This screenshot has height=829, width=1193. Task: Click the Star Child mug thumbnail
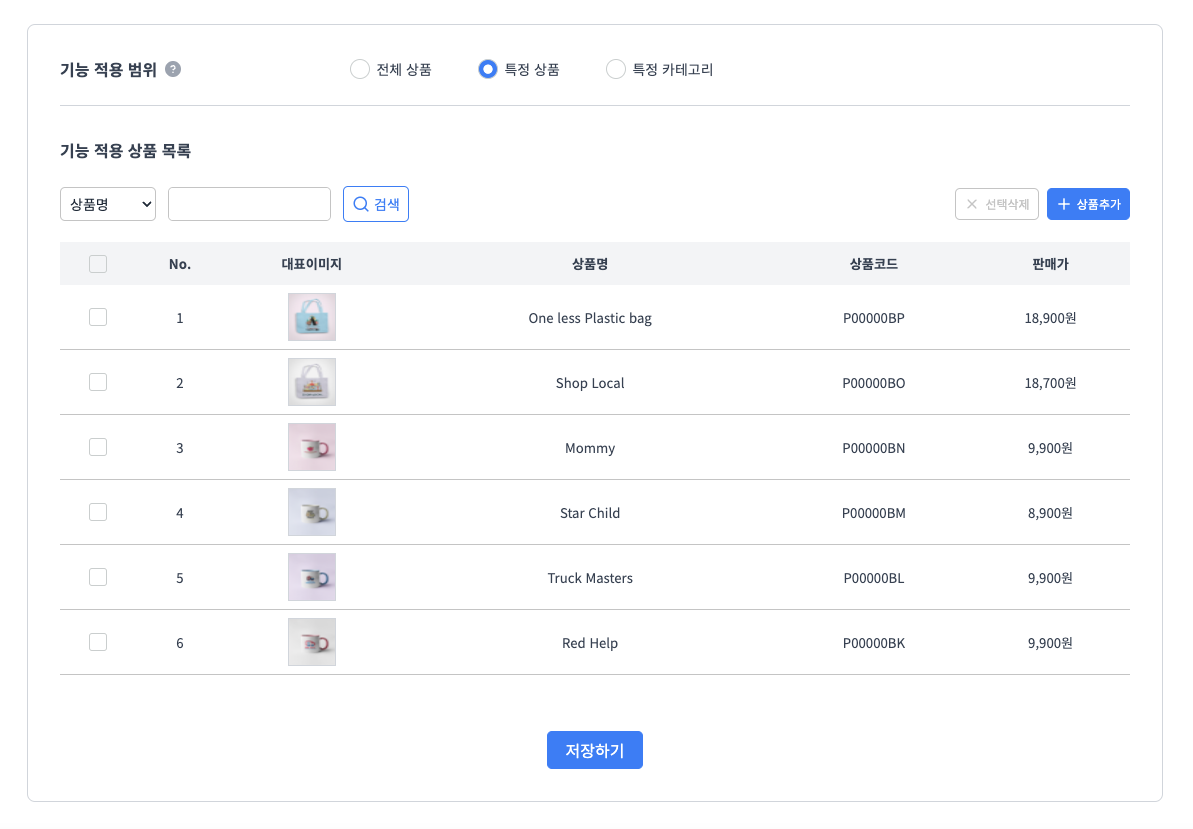pyautogui.click(x=311, y=512)
